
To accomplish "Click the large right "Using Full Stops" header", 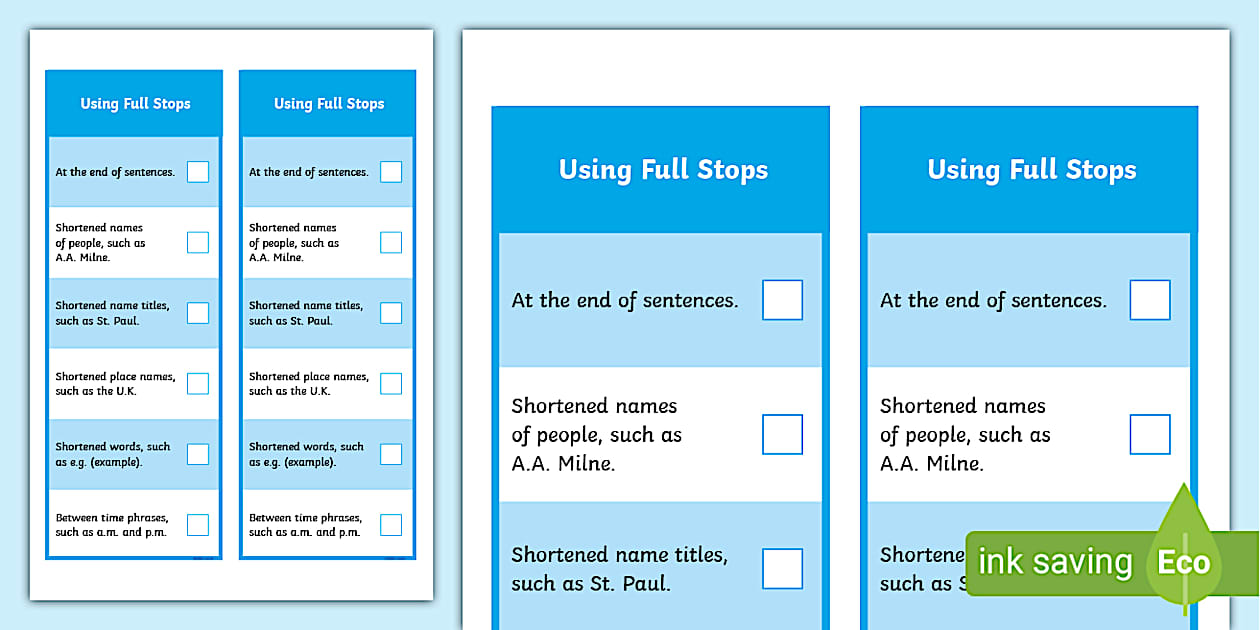I will tap(1031, 170).
